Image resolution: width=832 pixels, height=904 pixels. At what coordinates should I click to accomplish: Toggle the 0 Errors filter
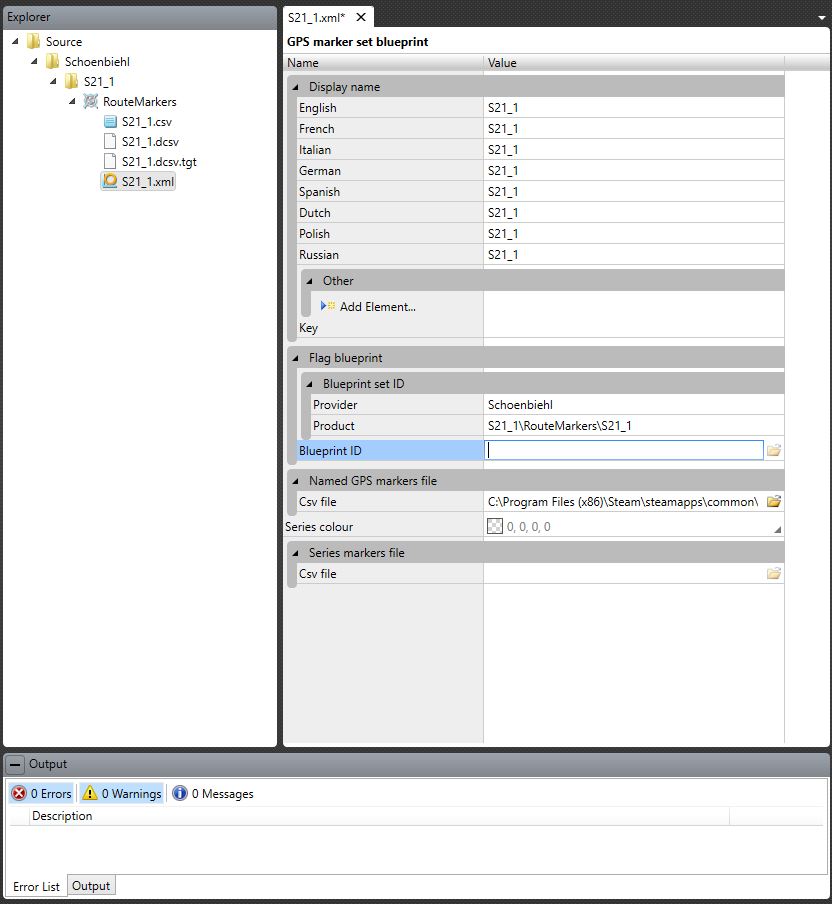coord(42,793)
